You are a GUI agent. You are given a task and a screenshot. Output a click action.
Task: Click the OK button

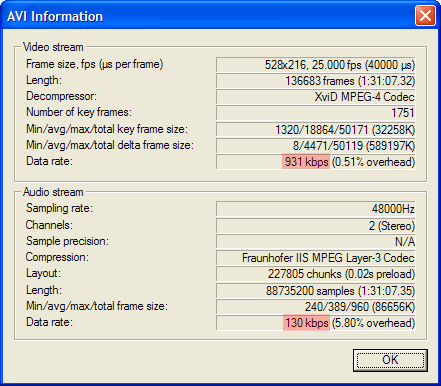click(390, 360)
